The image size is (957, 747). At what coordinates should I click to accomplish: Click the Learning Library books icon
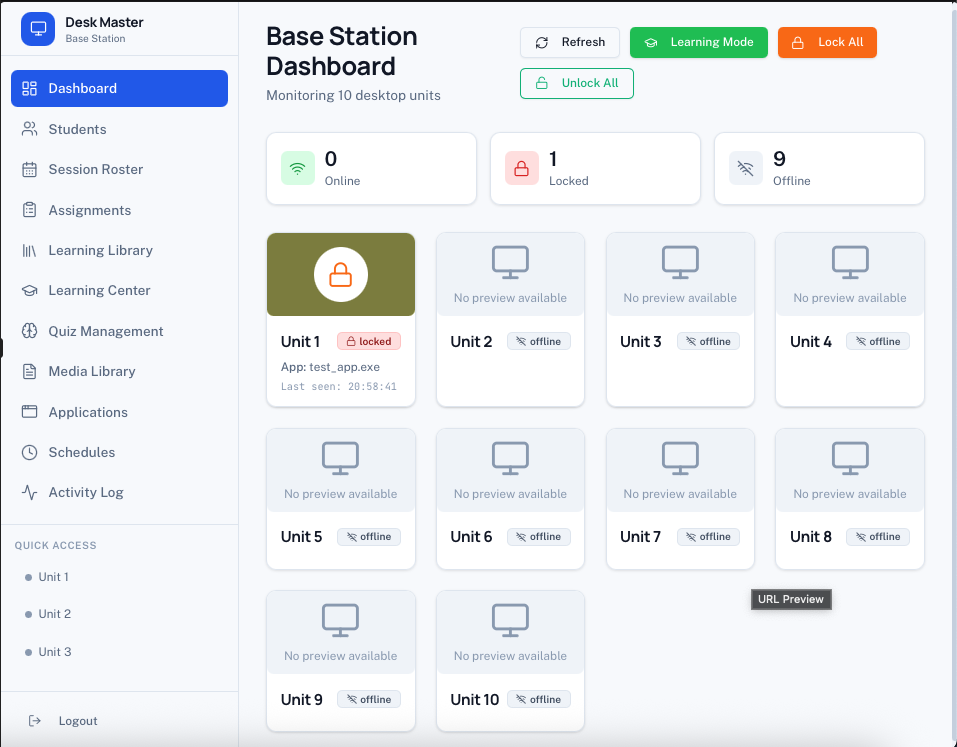(x=29, y=250)
